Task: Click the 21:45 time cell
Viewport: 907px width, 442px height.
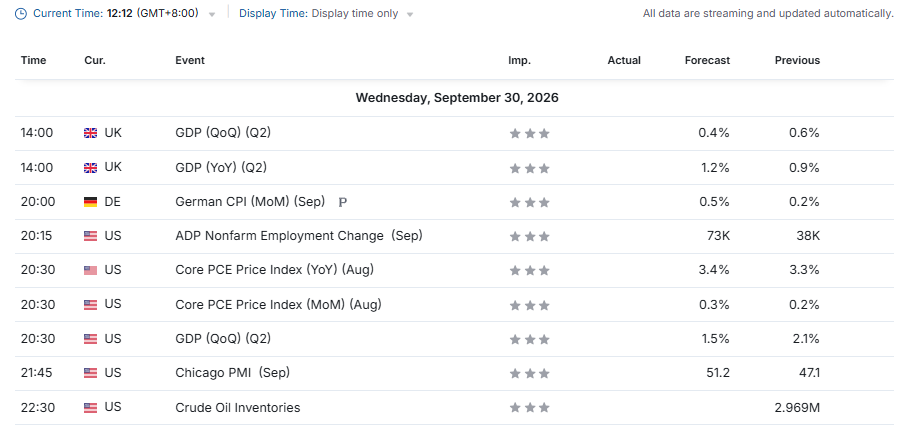Action: (36, 373)
